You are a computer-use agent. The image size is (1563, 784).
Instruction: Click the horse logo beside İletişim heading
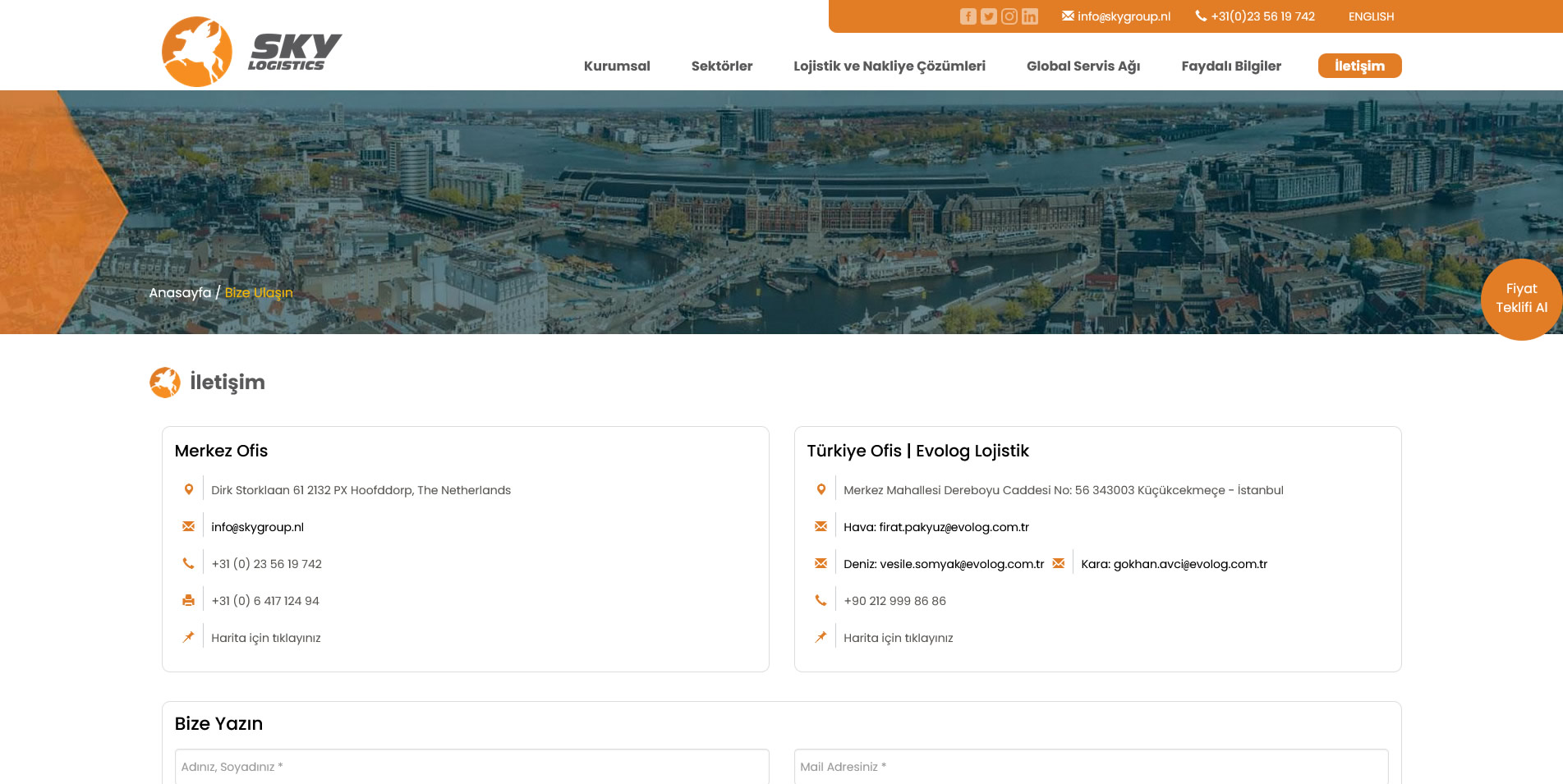tap(165, 383)
